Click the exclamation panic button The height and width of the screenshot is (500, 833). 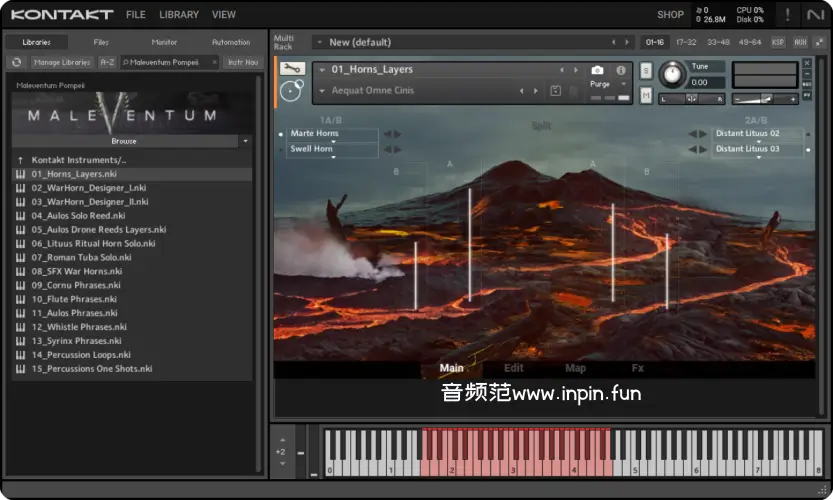[788, 15]
